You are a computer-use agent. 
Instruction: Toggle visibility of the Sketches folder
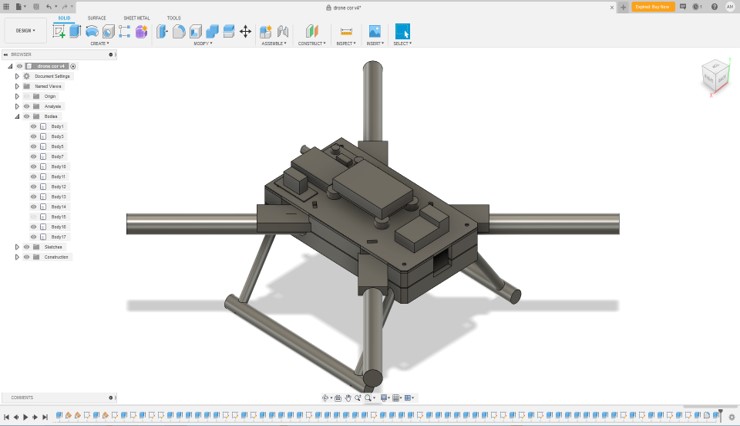pos(26,247)
